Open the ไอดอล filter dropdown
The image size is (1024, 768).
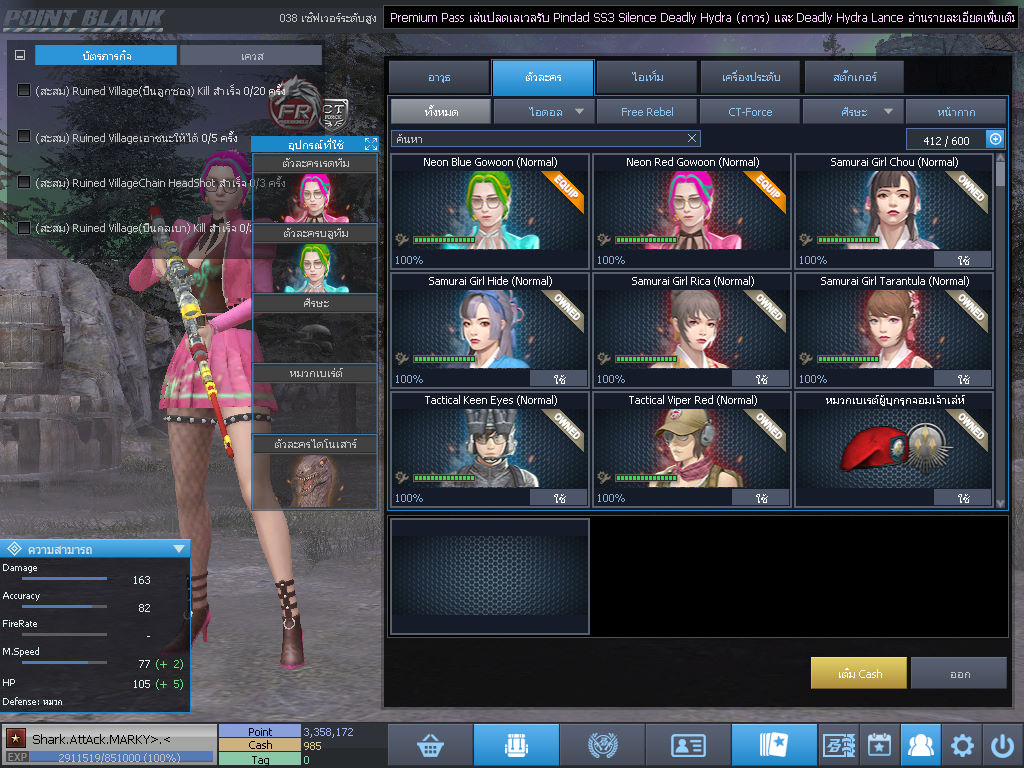543,112
